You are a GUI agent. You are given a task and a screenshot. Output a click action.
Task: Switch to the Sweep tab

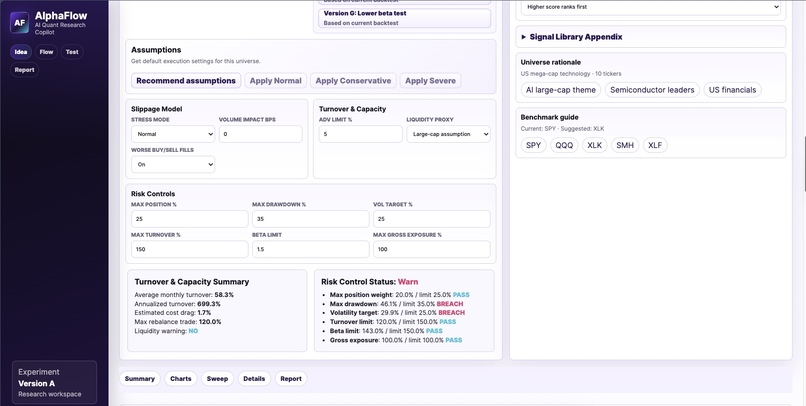coord(217,379)
